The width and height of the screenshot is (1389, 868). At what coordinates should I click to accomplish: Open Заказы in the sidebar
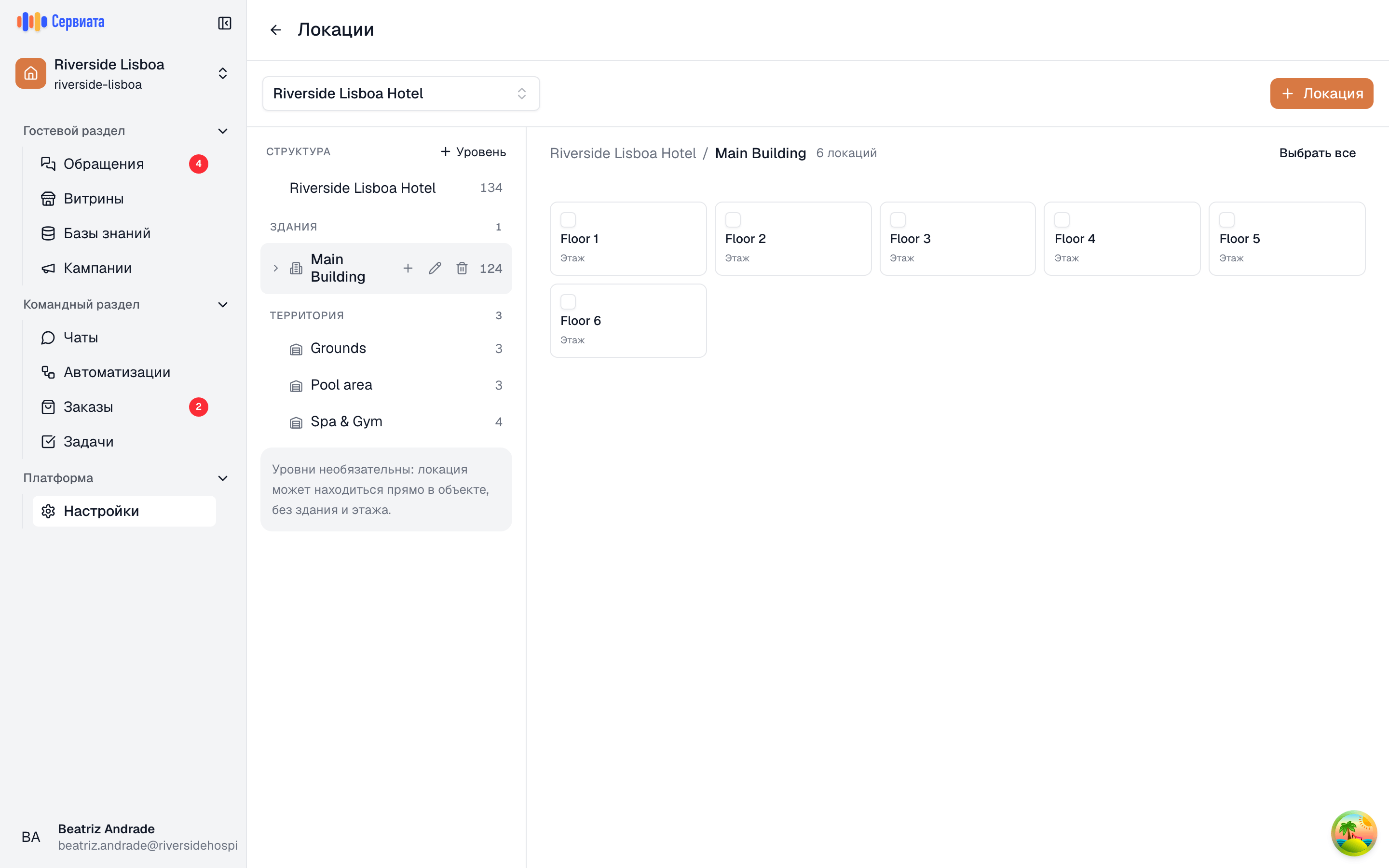[124, 407]
